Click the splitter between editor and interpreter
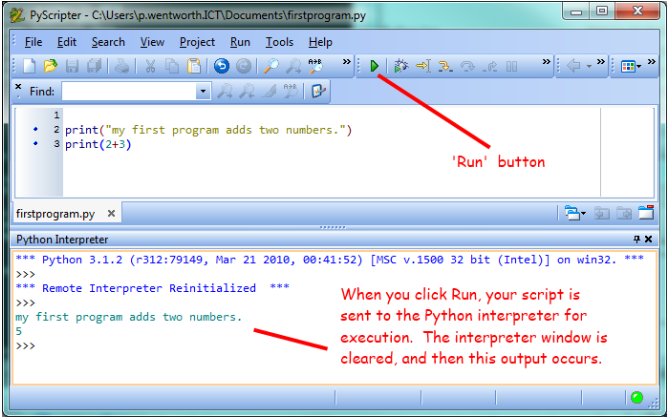 click(333, 228)
